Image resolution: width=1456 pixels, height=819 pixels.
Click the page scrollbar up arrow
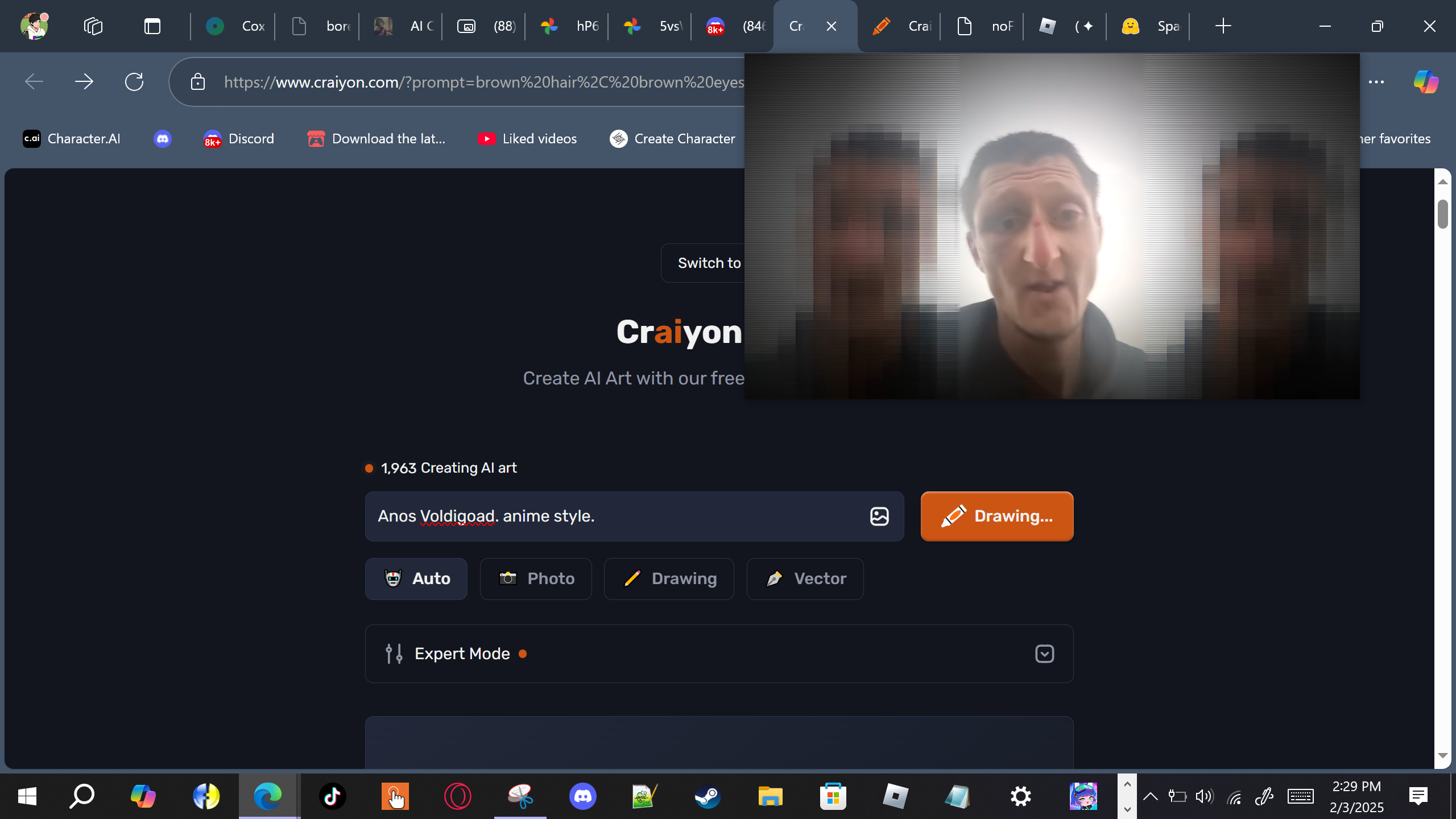pos(1442,181)
